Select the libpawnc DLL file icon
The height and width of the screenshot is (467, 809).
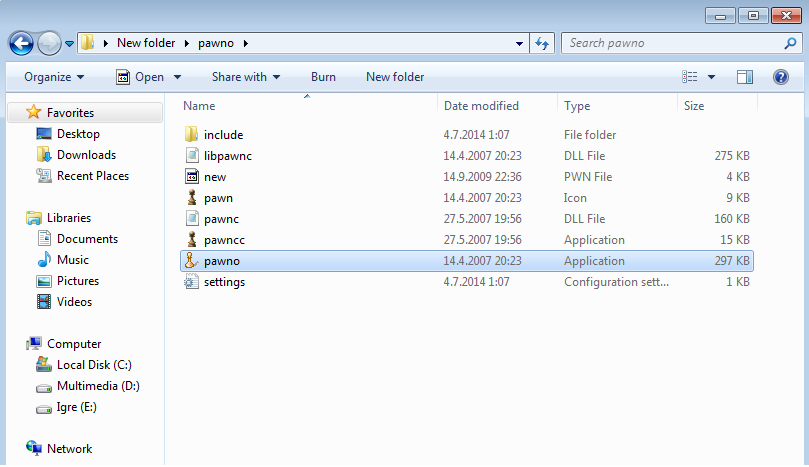tap(192, 156)
